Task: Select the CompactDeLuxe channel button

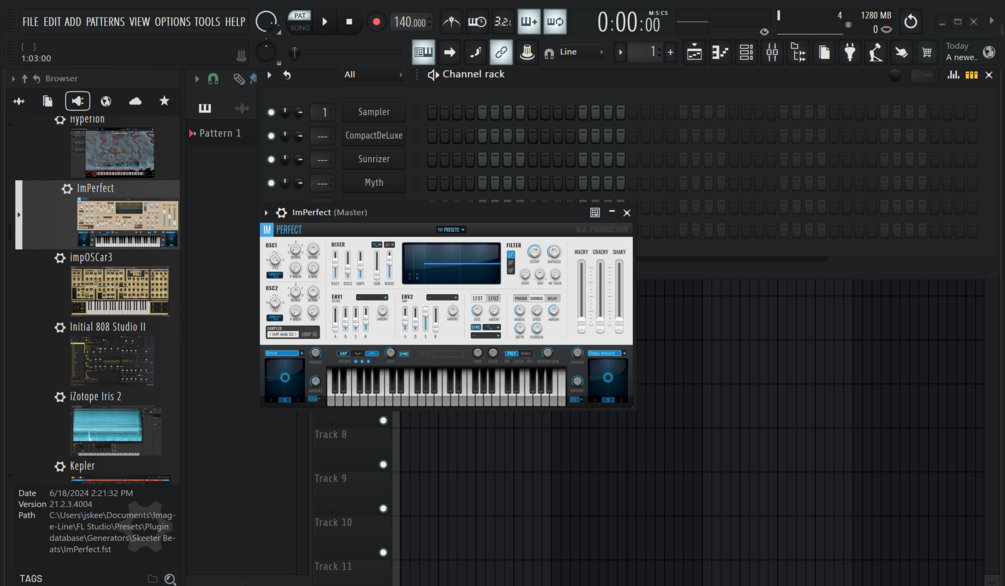Action: click(x=374, y=136)
